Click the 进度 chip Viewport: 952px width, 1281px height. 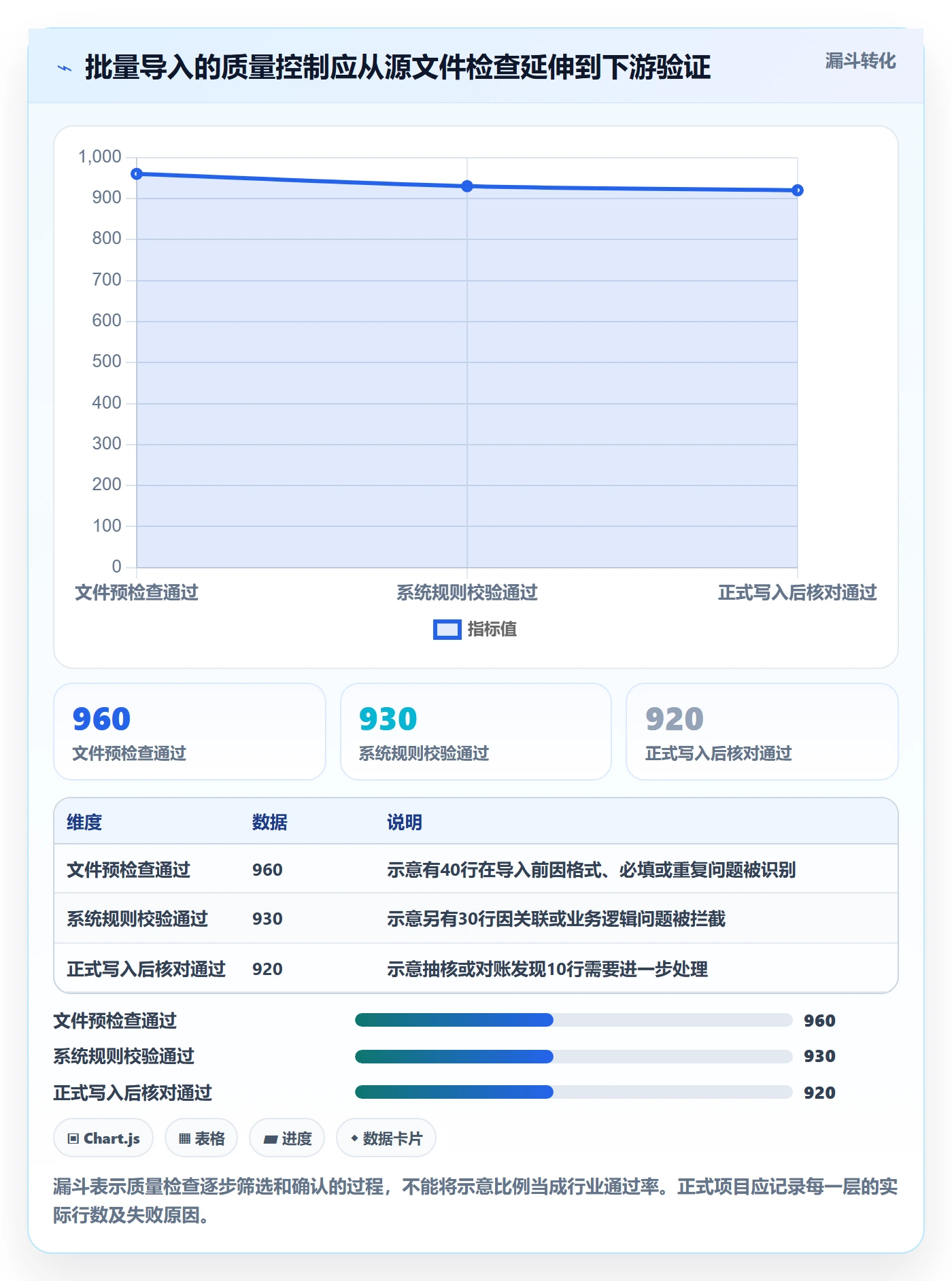pos(287,1138)
